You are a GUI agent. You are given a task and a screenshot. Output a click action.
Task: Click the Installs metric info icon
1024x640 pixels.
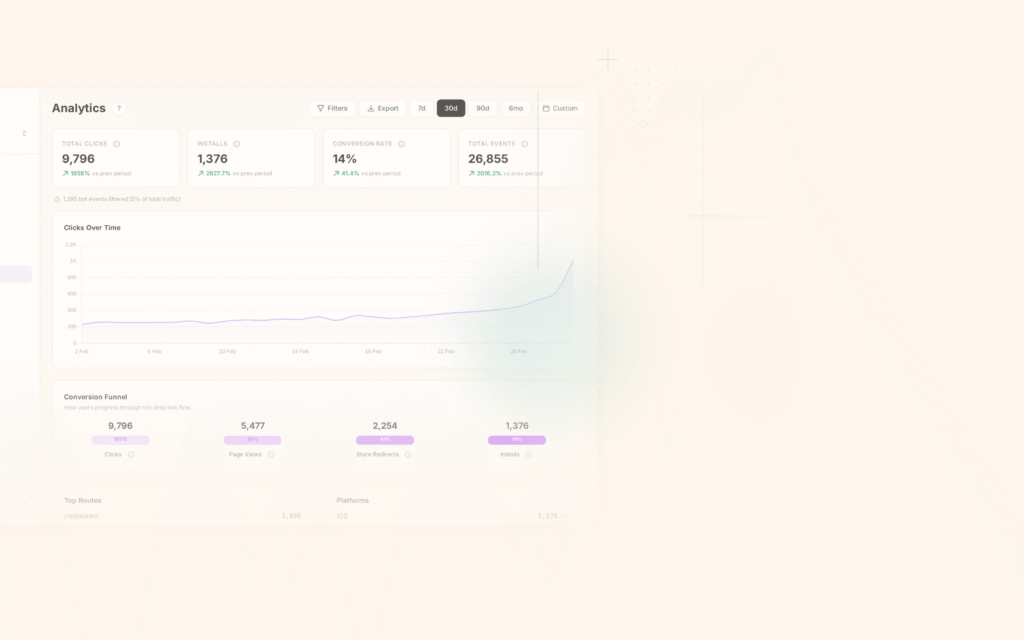(237, 143)
